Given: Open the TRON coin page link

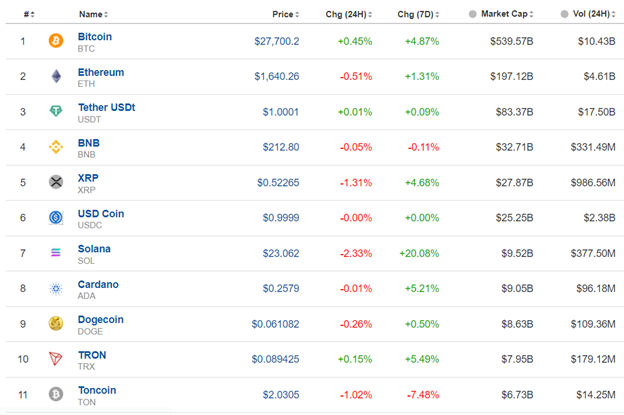Looking at the screenshot, I should (92, 355).
